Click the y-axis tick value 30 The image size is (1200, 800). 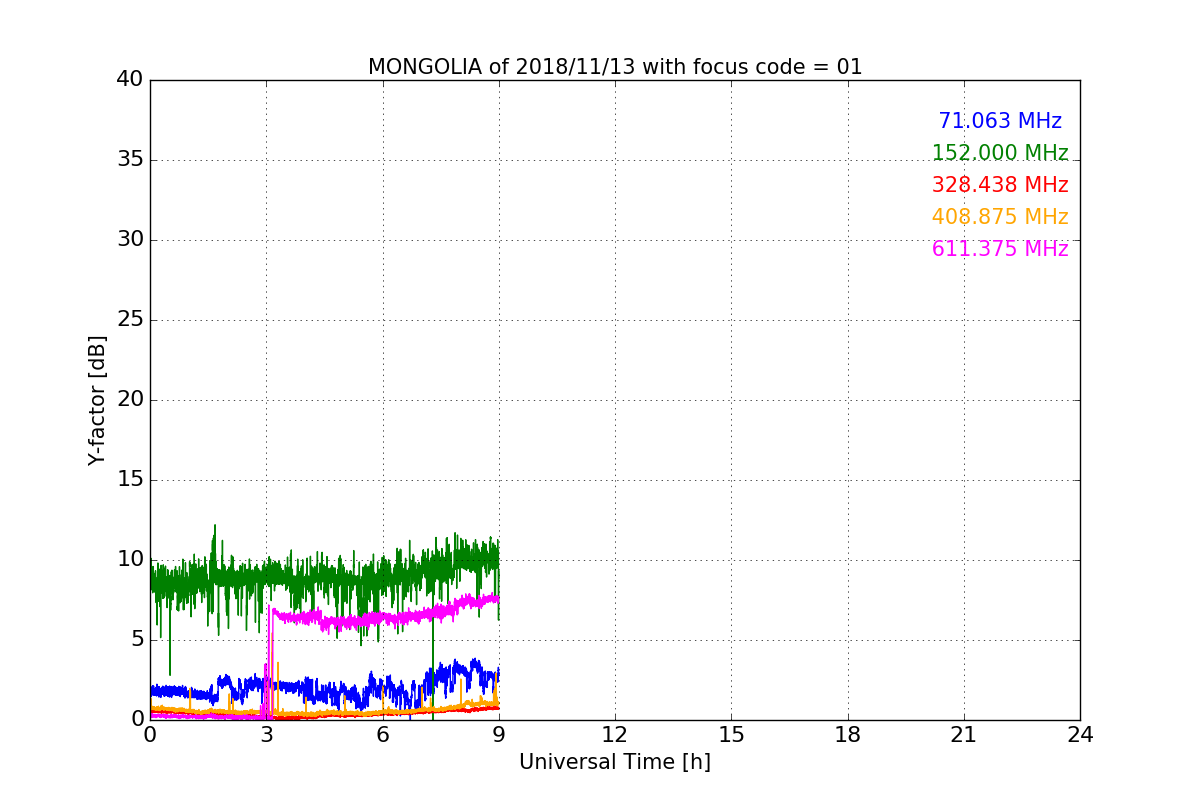(x=130, y=239)
